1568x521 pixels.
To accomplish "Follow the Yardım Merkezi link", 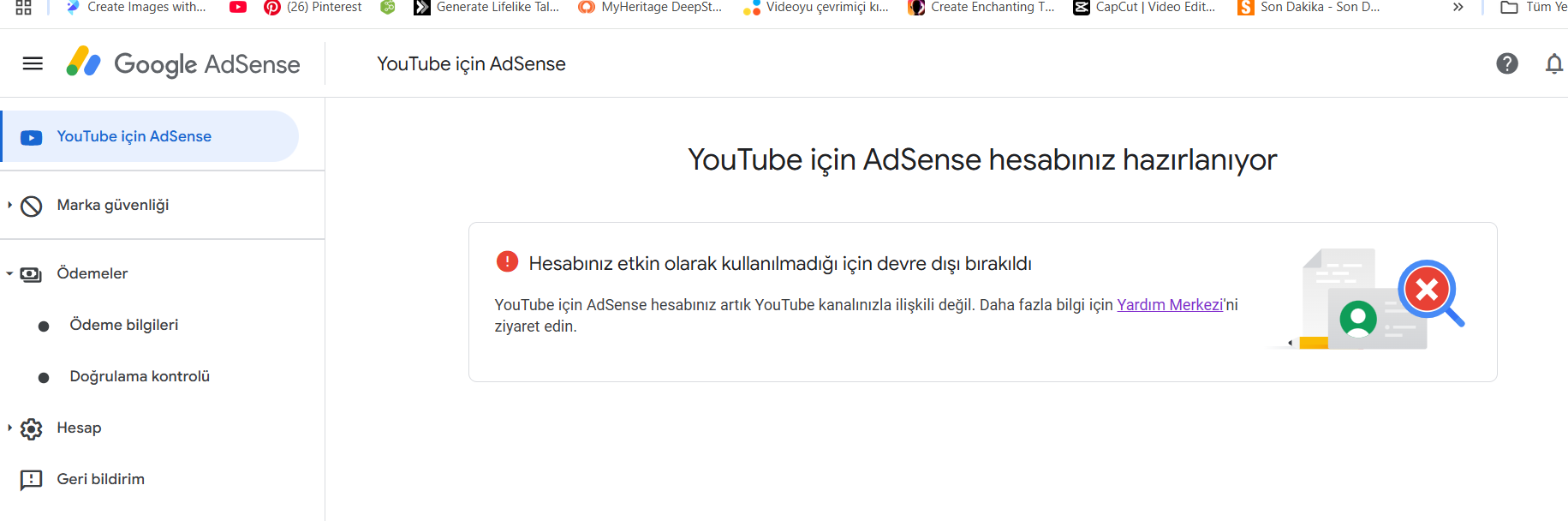I will pyautogui.click(x=1170, y=305).
